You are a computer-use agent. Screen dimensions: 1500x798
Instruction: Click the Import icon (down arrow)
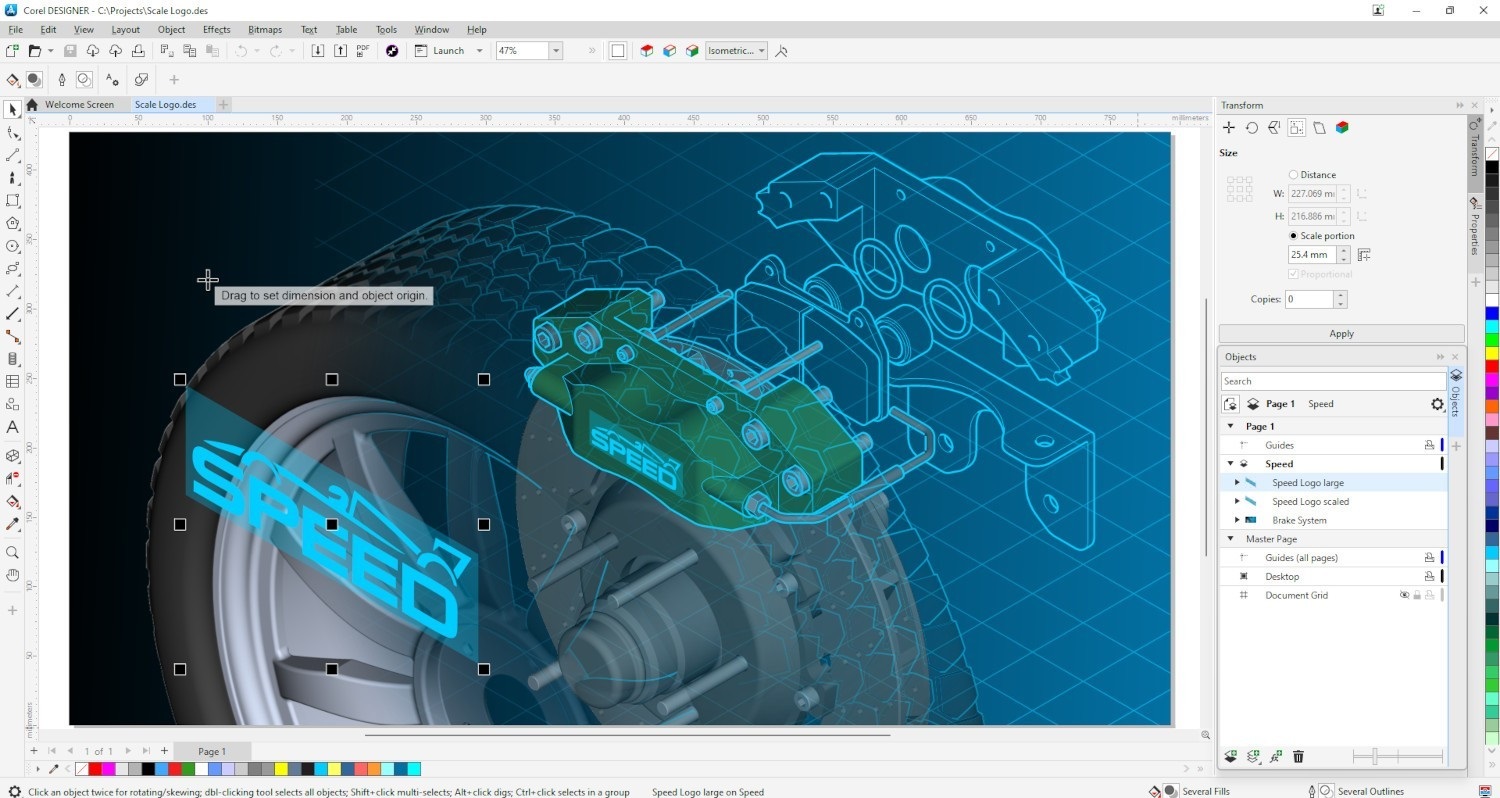click(318, 51)
